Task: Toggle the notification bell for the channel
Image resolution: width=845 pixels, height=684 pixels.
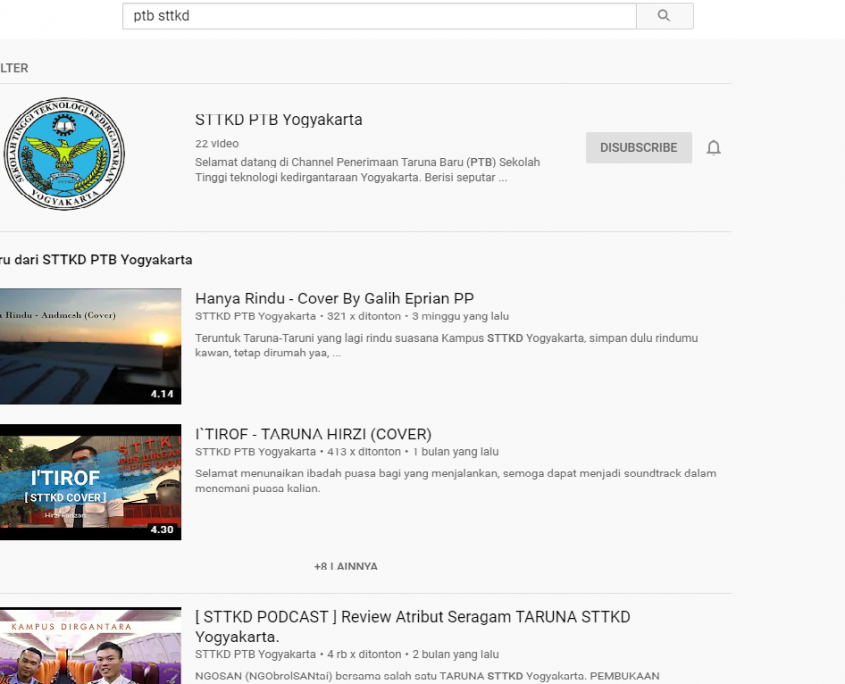Action: tap(713, 148)
